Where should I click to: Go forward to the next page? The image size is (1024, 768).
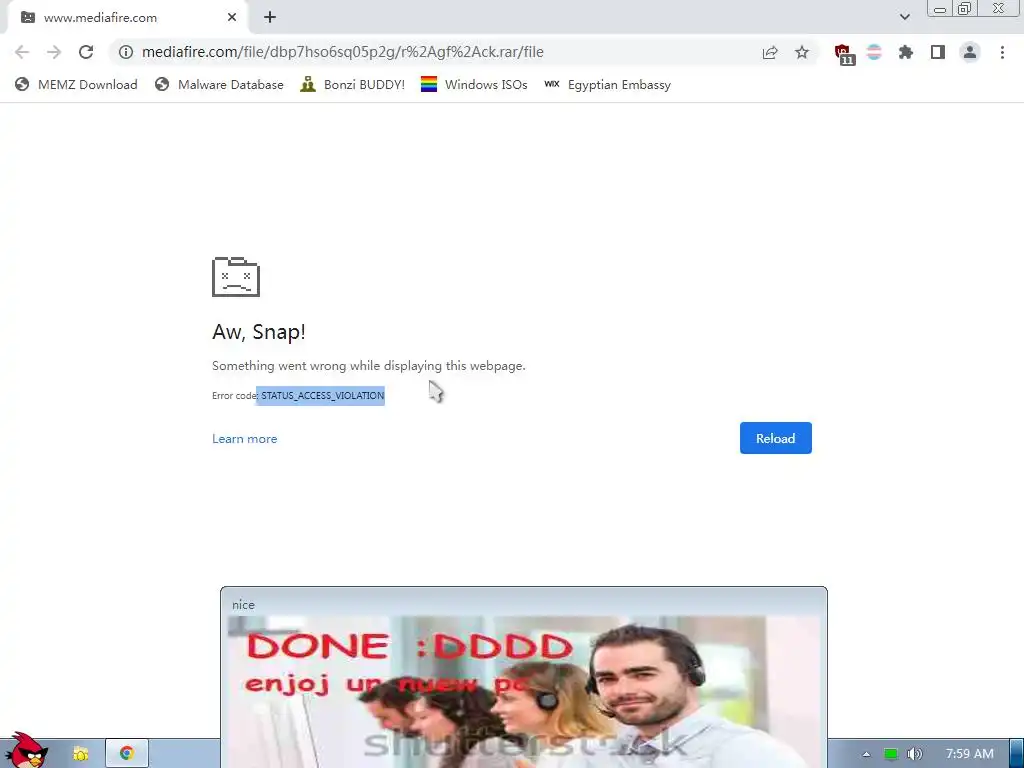pos(54,52)
